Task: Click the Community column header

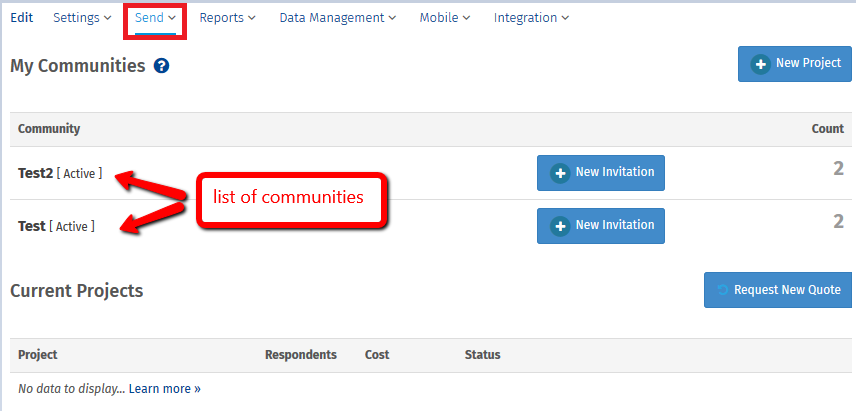Action: click(x=49, y=129)
